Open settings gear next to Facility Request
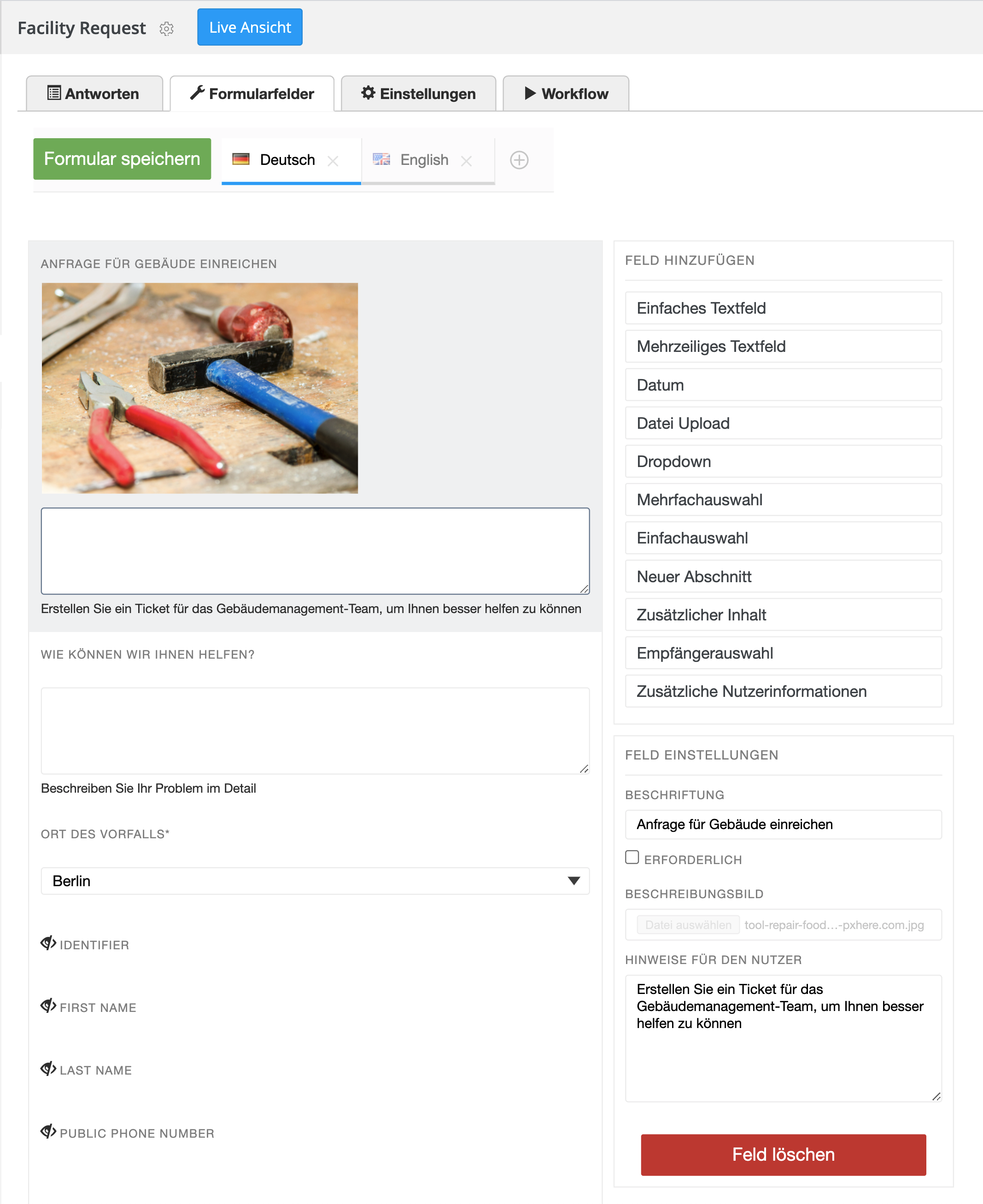This screenshot has height=1204, width=983. click(166, 28)
